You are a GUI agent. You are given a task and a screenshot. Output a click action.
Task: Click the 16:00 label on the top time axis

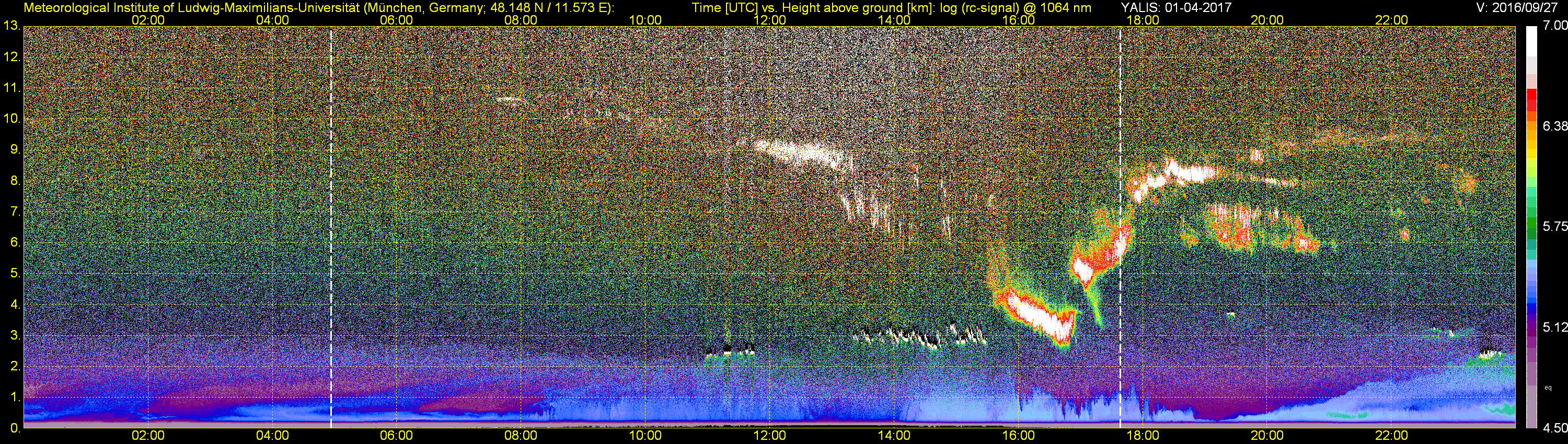pyautogui.click(x=1018, y=20)
